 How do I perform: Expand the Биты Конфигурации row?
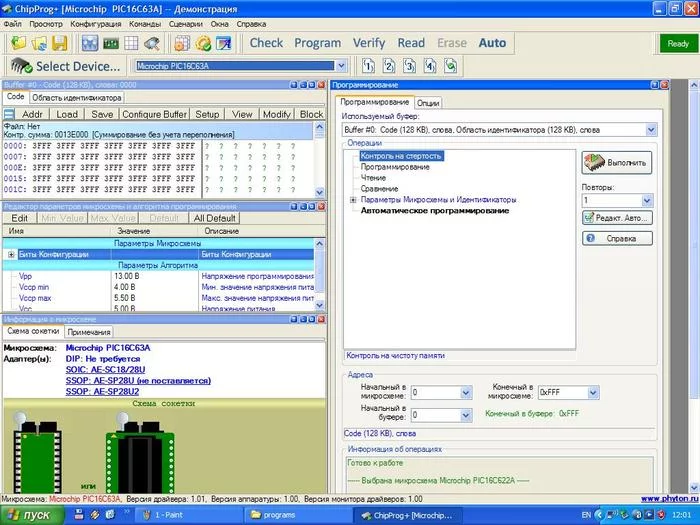click(x=11, y=254)
